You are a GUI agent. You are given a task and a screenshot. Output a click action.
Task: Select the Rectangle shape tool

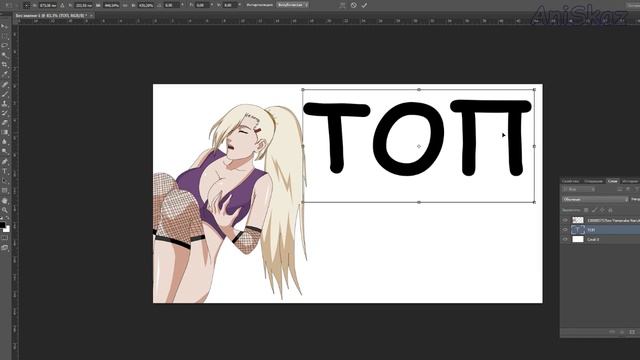click(4, 191)
